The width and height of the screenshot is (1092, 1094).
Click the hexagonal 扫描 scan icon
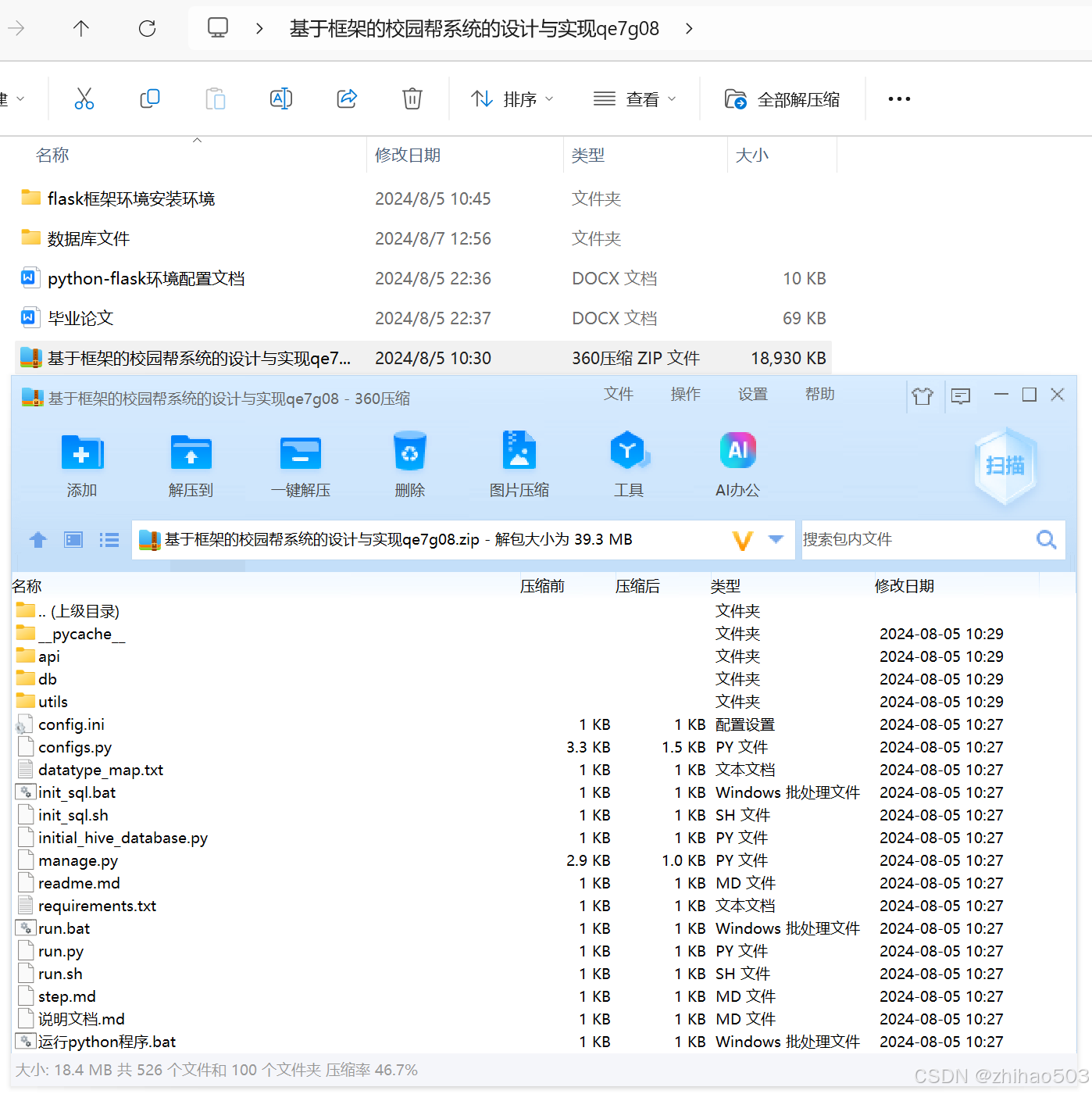(x=1005, y=465)
